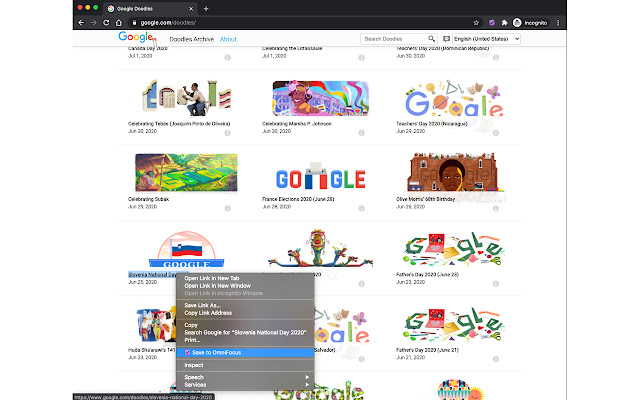This screenshot has height=400, width=640.
Task: Choose Open Link in New Window
Action: [x=245, y=286]
